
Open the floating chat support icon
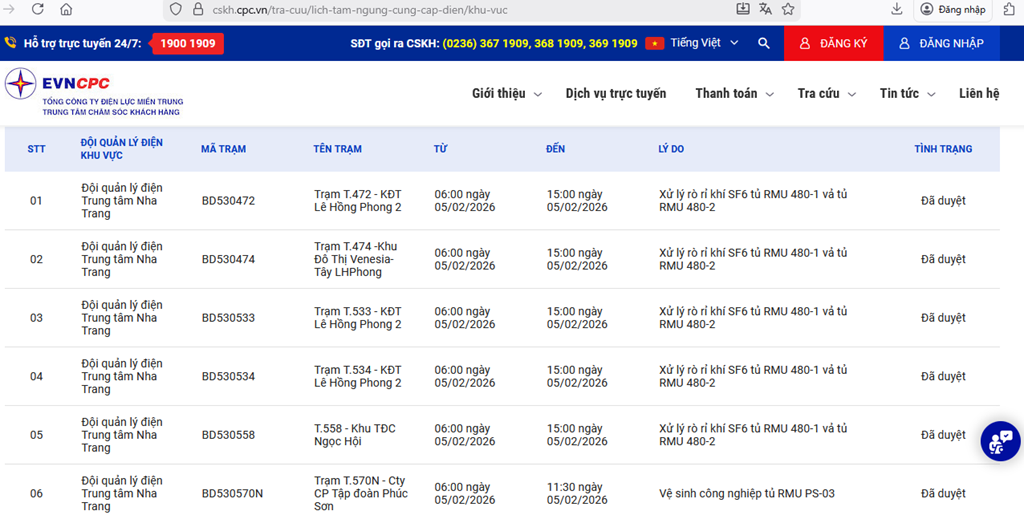999,441
